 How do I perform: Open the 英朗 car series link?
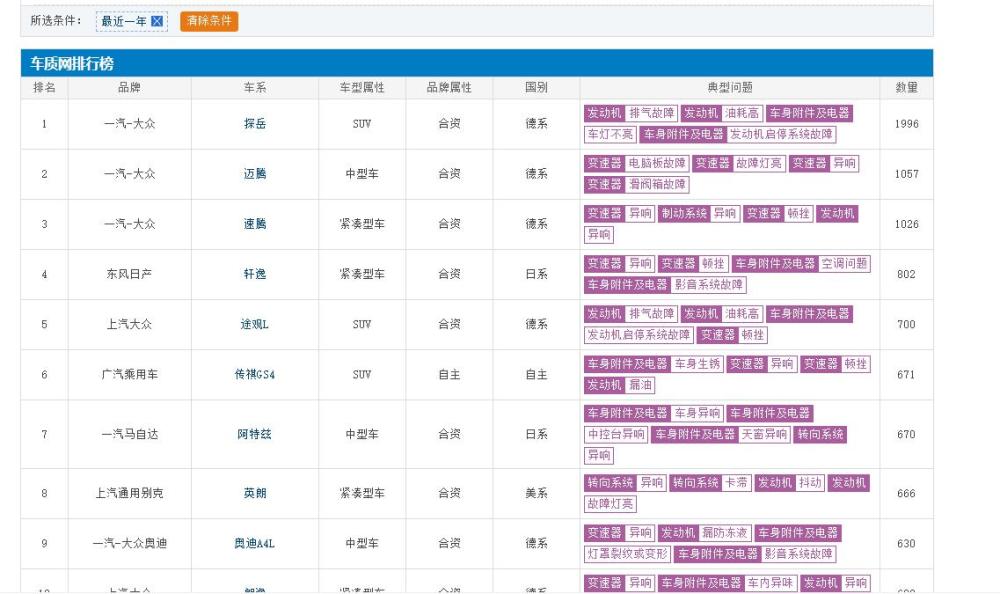(x=254, y=493)
